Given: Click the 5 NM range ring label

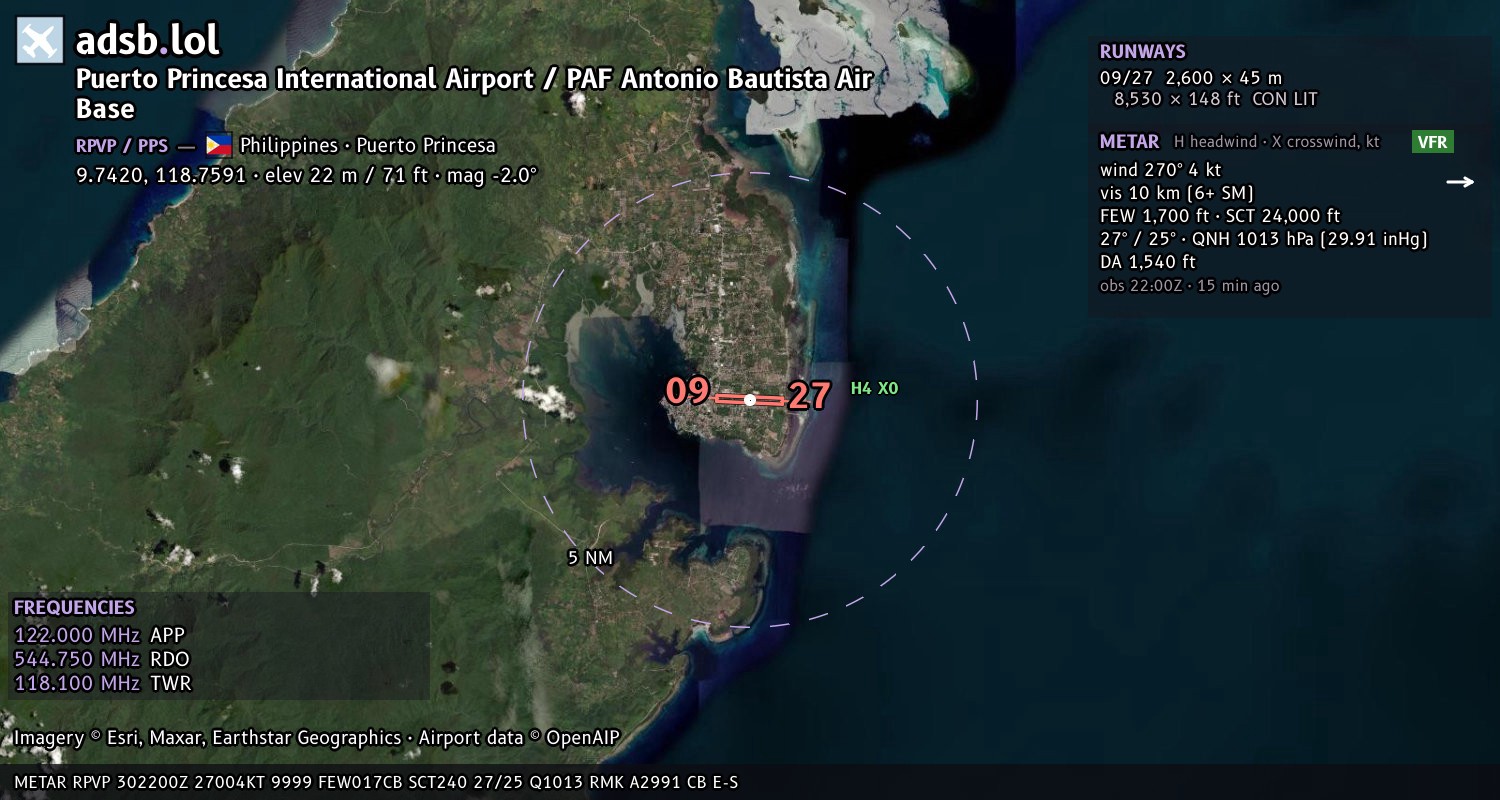Looking at the screenshot, I should [590, 558].
